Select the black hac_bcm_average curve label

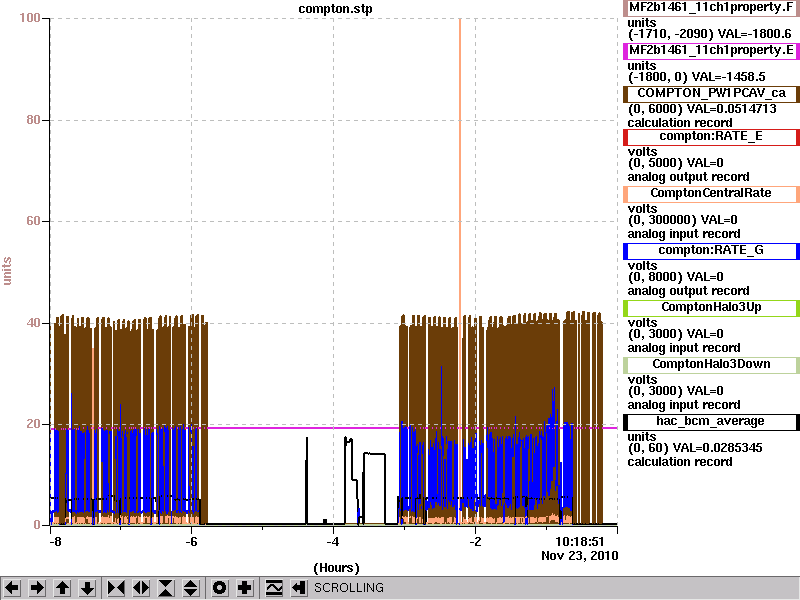click(x=711, y=421)
